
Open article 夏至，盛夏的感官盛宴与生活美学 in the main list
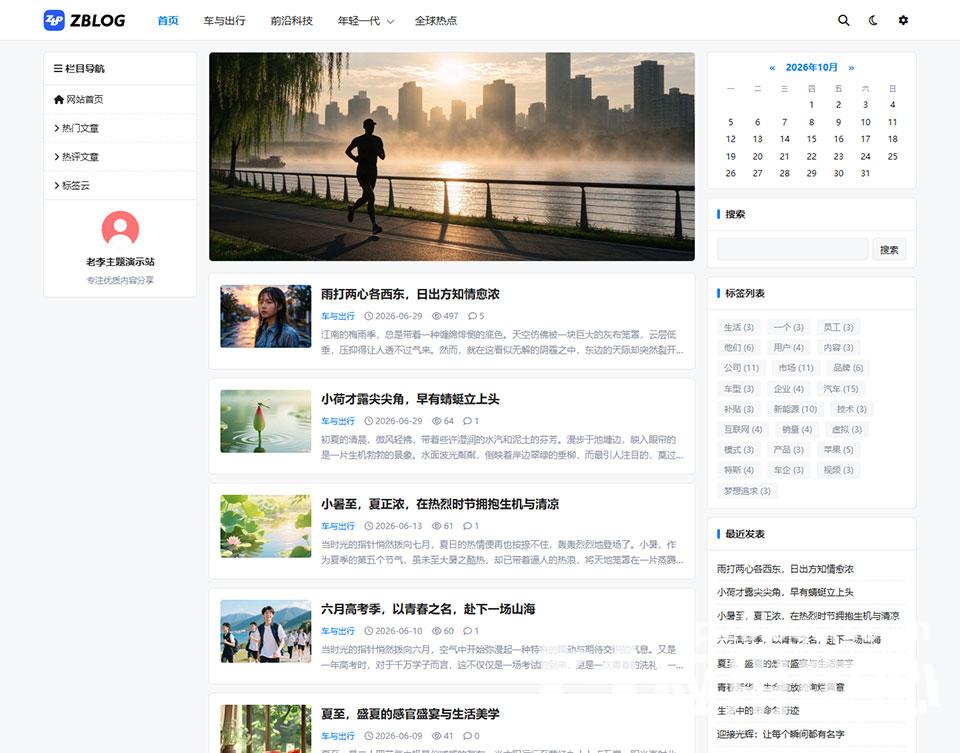point(410,714)
